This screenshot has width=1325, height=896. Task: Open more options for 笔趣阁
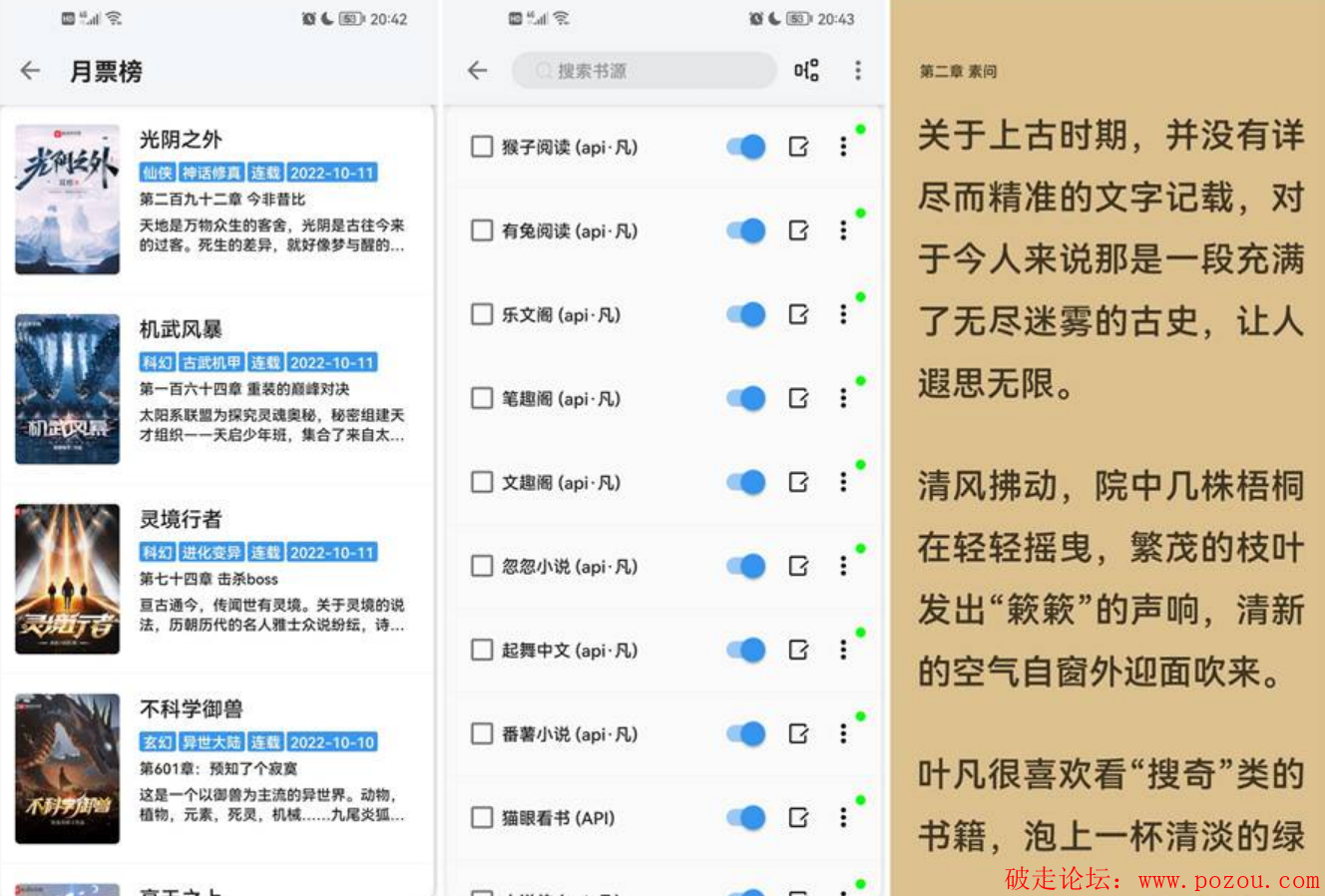pos(843,398)
